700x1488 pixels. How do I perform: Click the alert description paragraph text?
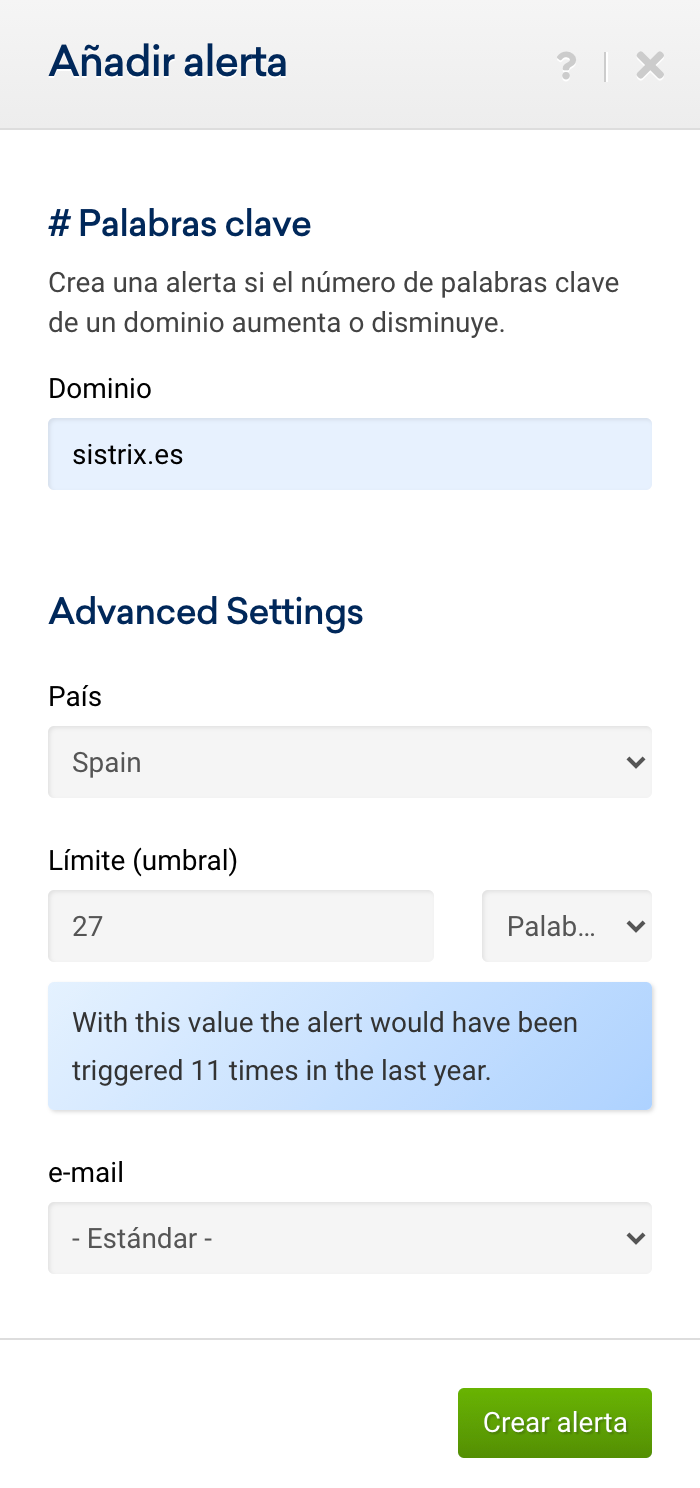[333, 302]
